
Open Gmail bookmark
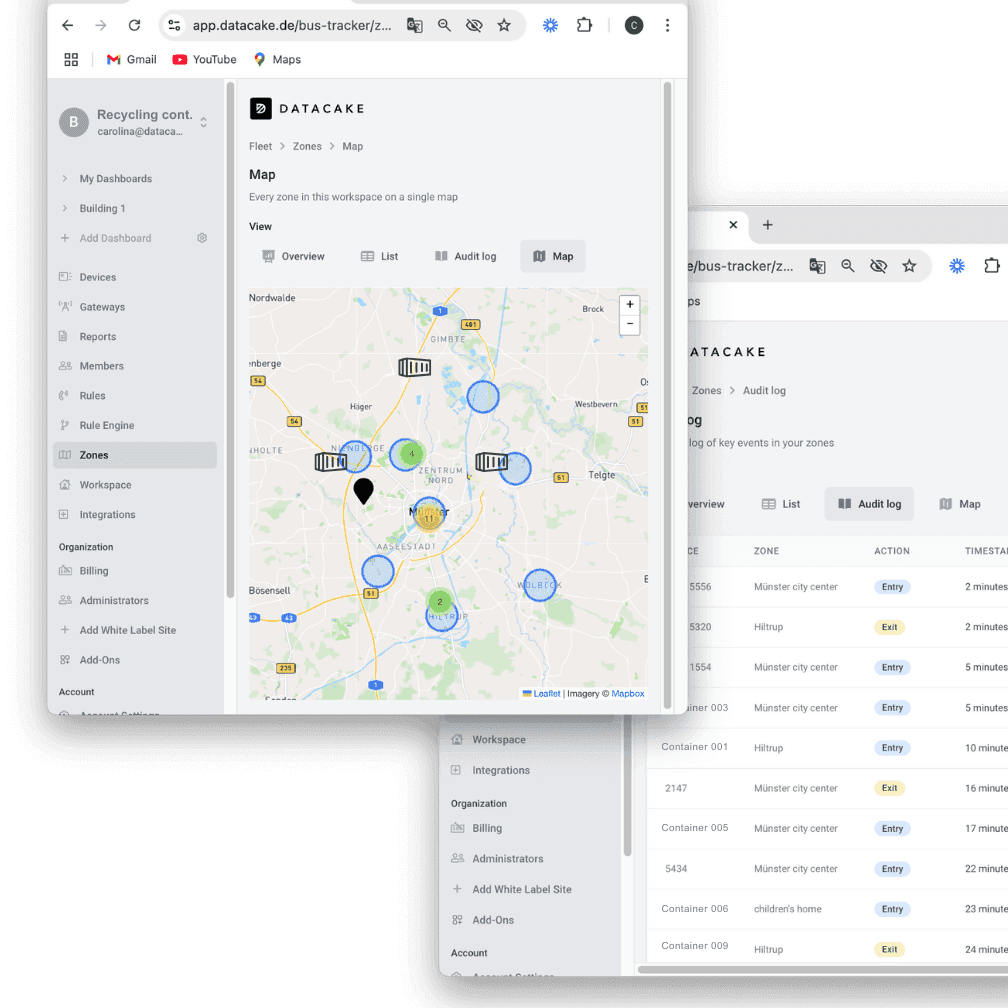point(132,60)
